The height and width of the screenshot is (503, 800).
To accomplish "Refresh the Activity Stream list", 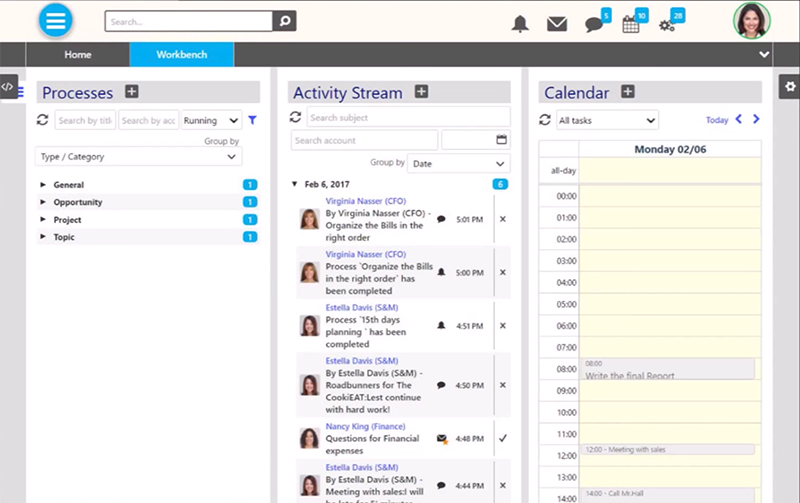I will [x=296, y=117].
